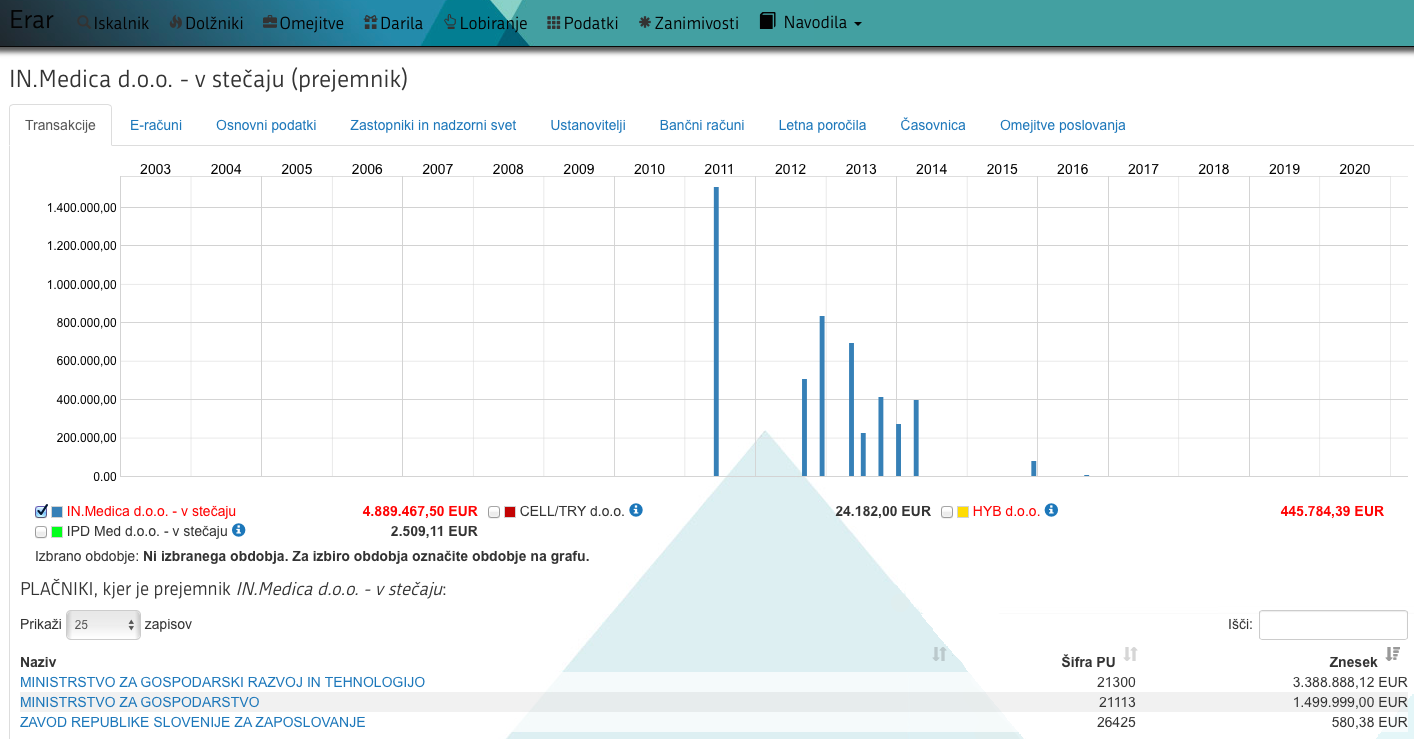1414x739 pixels.
Task: Switch to the Časovnica tab
Action: [933, 125]
